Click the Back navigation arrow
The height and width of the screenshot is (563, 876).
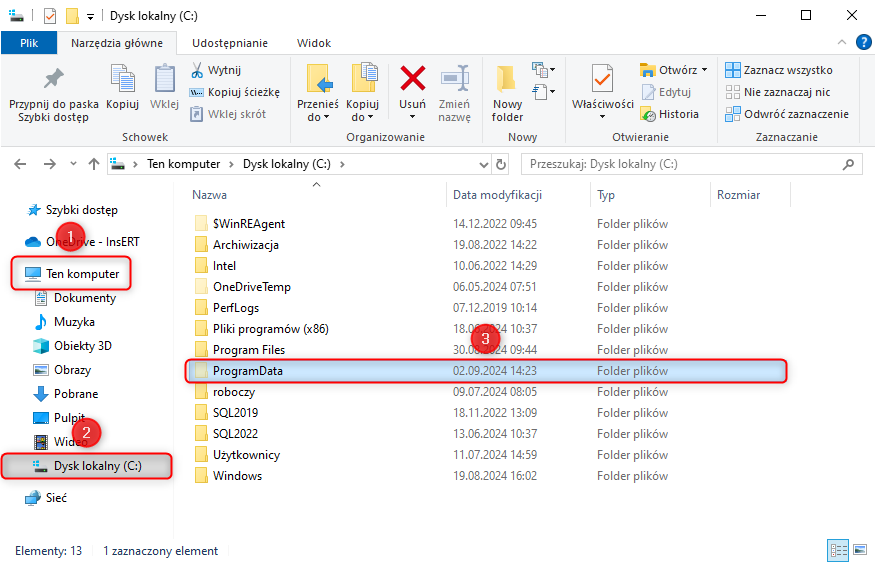click(20, 164)
